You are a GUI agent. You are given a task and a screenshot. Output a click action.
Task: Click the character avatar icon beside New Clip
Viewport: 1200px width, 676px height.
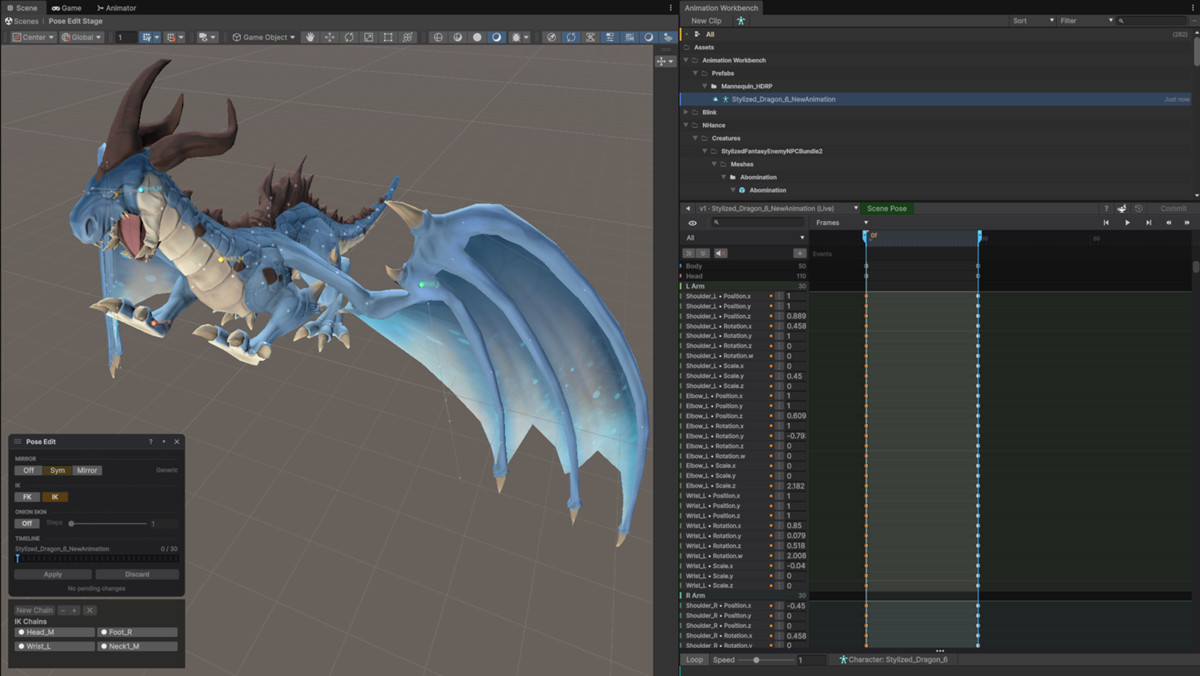741,20
